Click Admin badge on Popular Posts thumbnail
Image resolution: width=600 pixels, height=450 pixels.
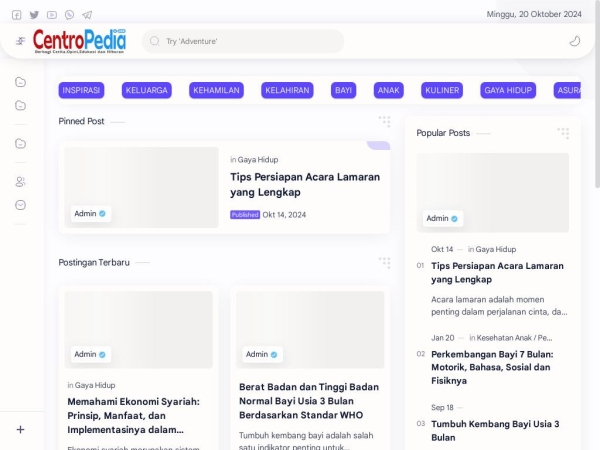(443, 218)
